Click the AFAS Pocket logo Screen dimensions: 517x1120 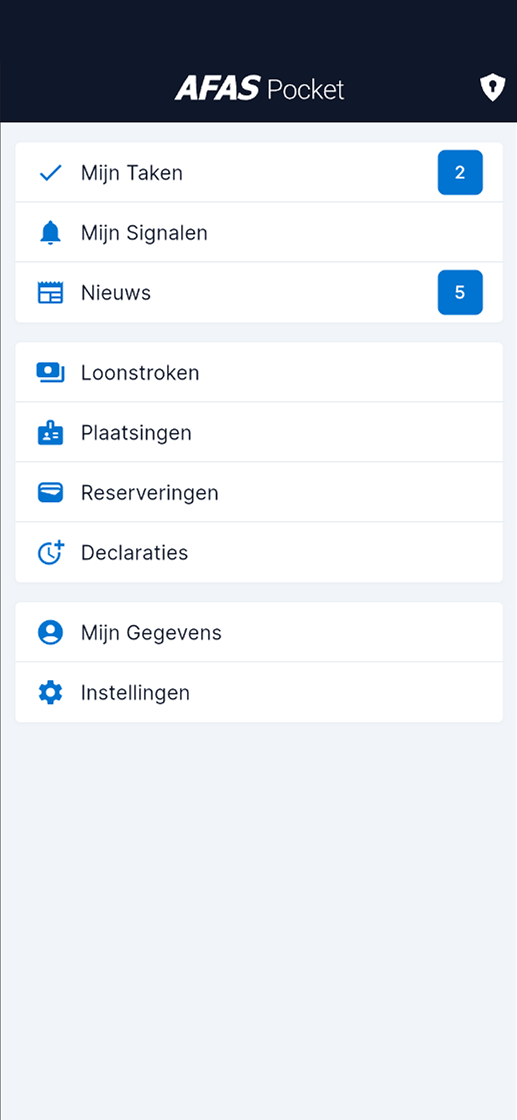click(x=259, y=89)
